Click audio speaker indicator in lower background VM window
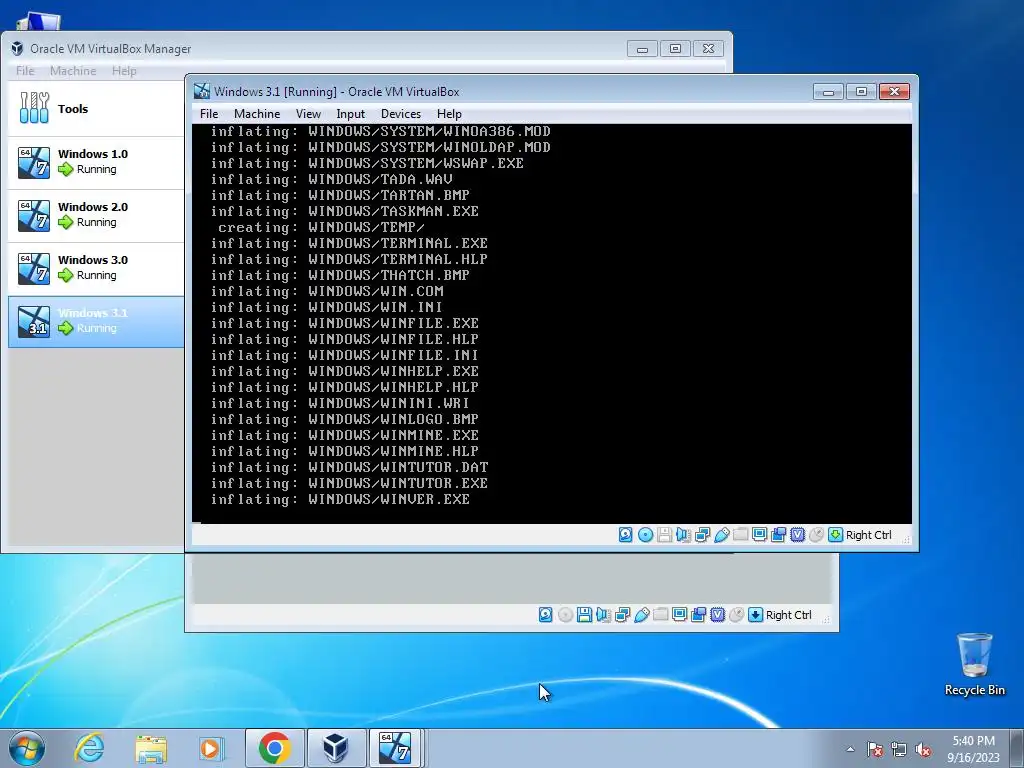1024x768 pixels. [x=603, y=615]
